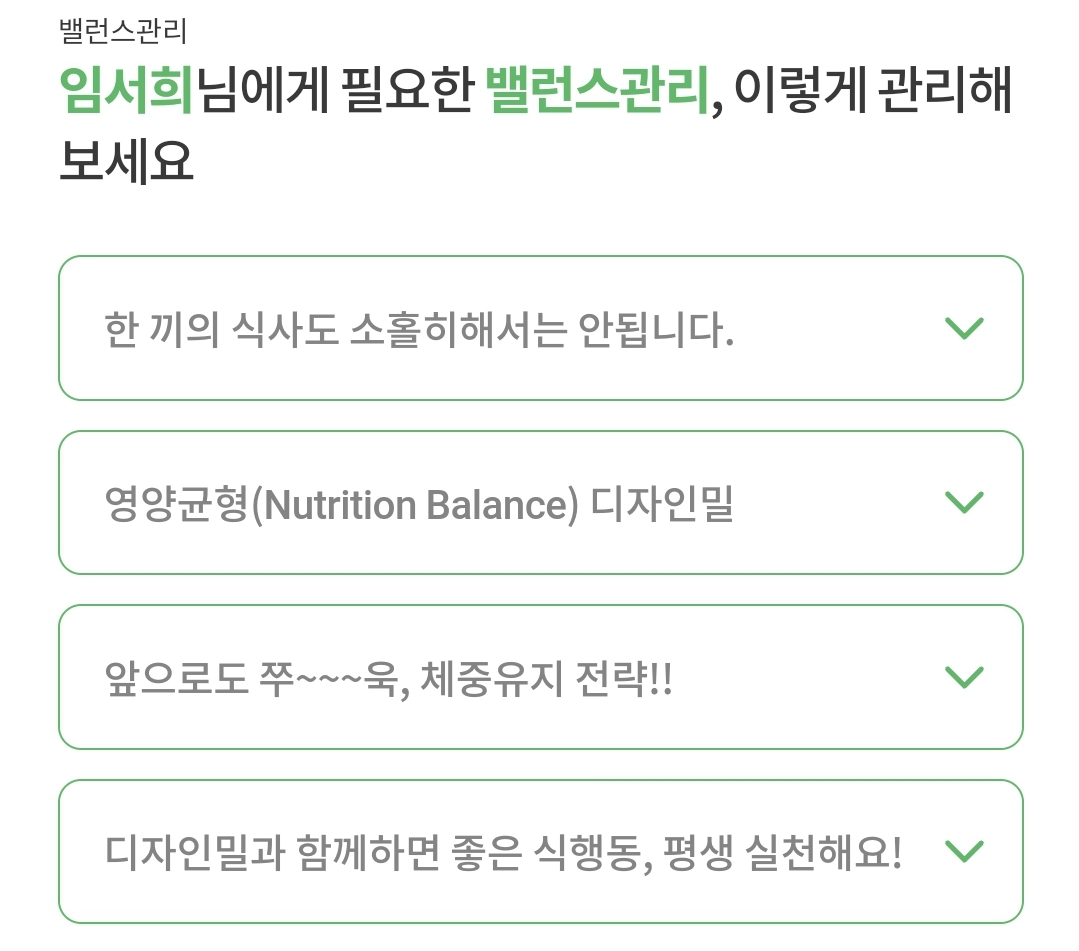Screen dimensions: 1079x951
Task: Click the English words Nutrition Balance
Action: [x=421, y=504]
